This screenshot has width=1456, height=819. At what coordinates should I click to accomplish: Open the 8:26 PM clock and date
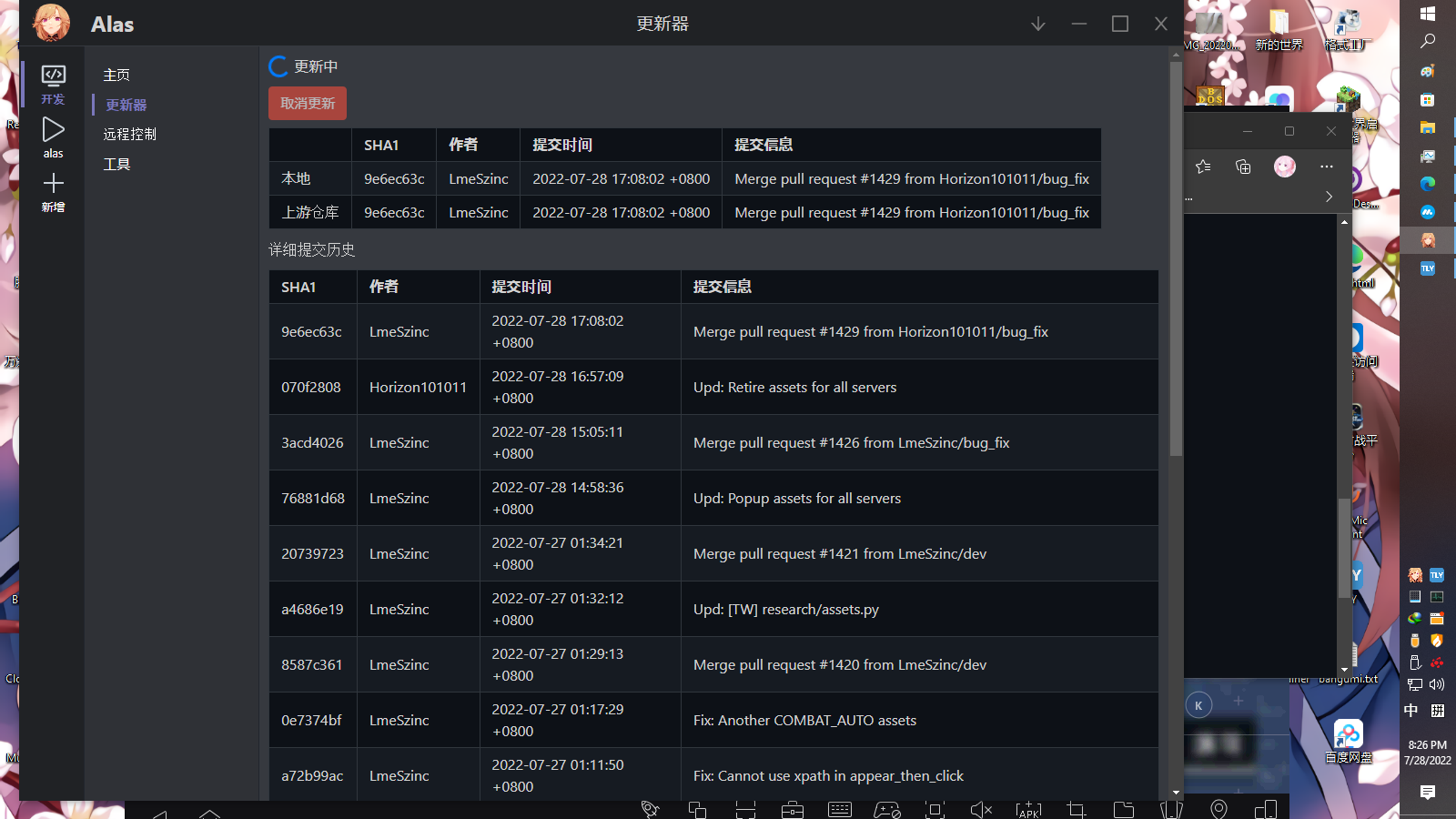pyautogui.click(x=1428, y=753)
